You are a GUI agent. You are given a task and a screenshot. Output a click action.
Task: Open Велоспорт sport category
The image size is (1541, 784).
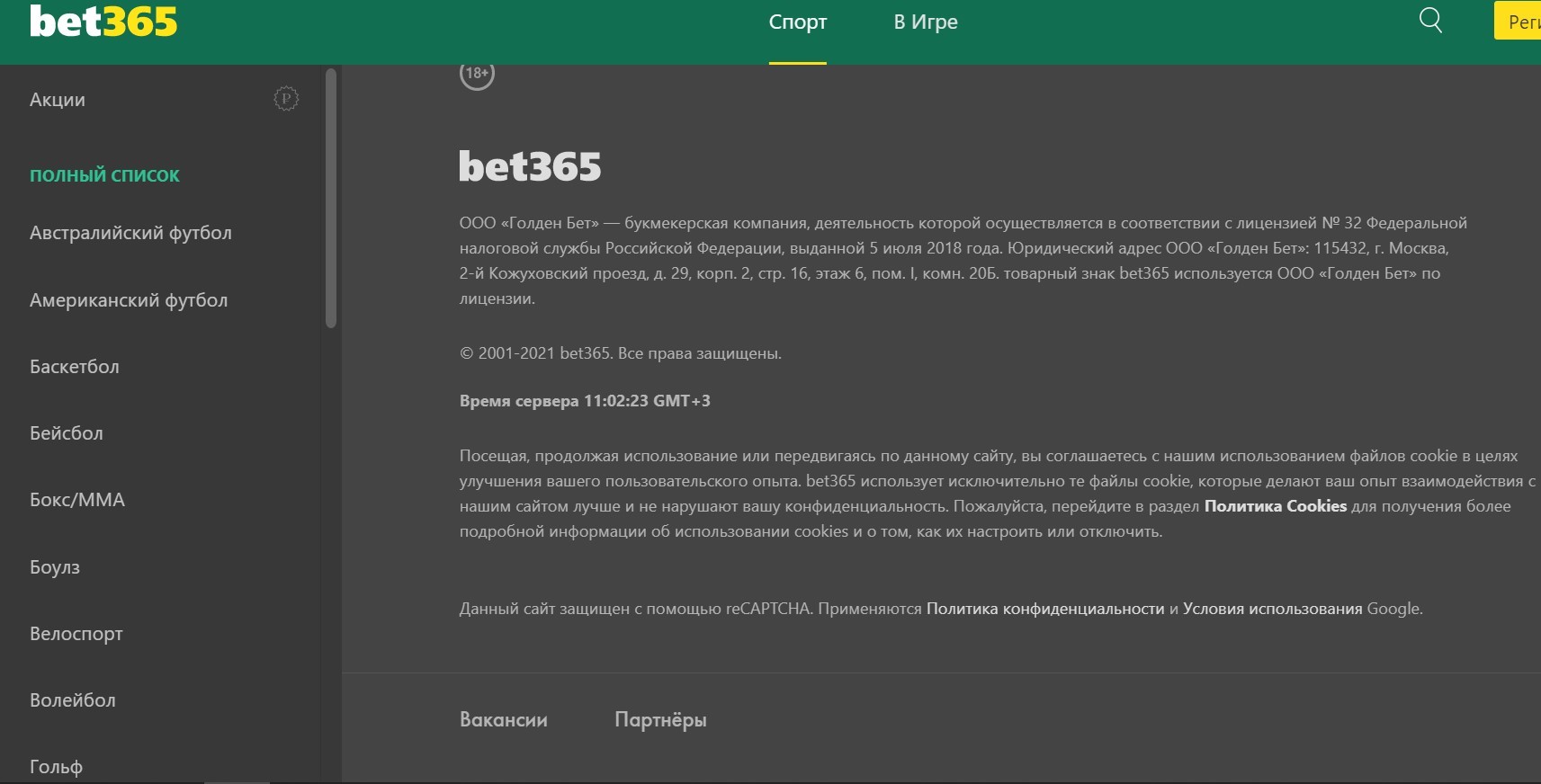pyautogui.click(x=76, y=634)
